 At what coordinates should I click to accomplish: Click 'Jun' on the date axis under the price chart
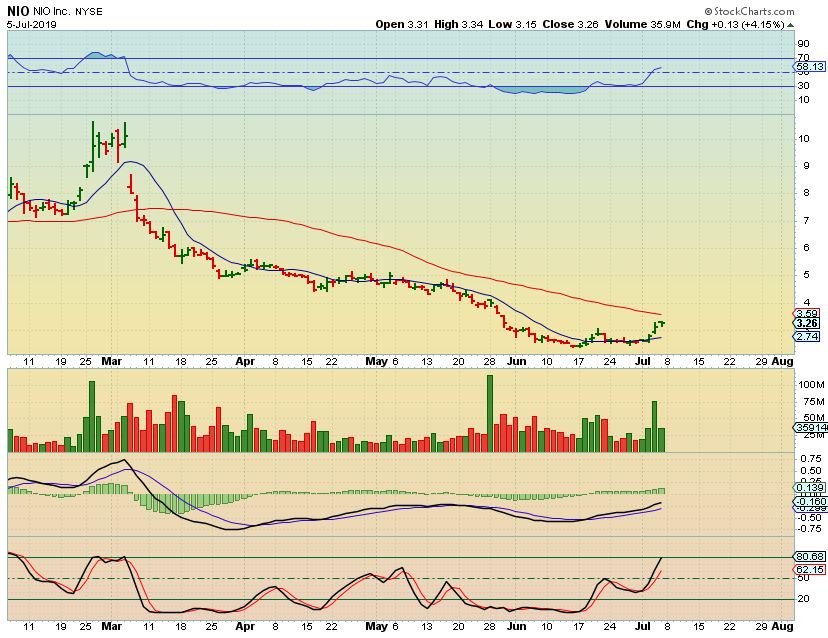pyautogui.click(x=516, y=361)
